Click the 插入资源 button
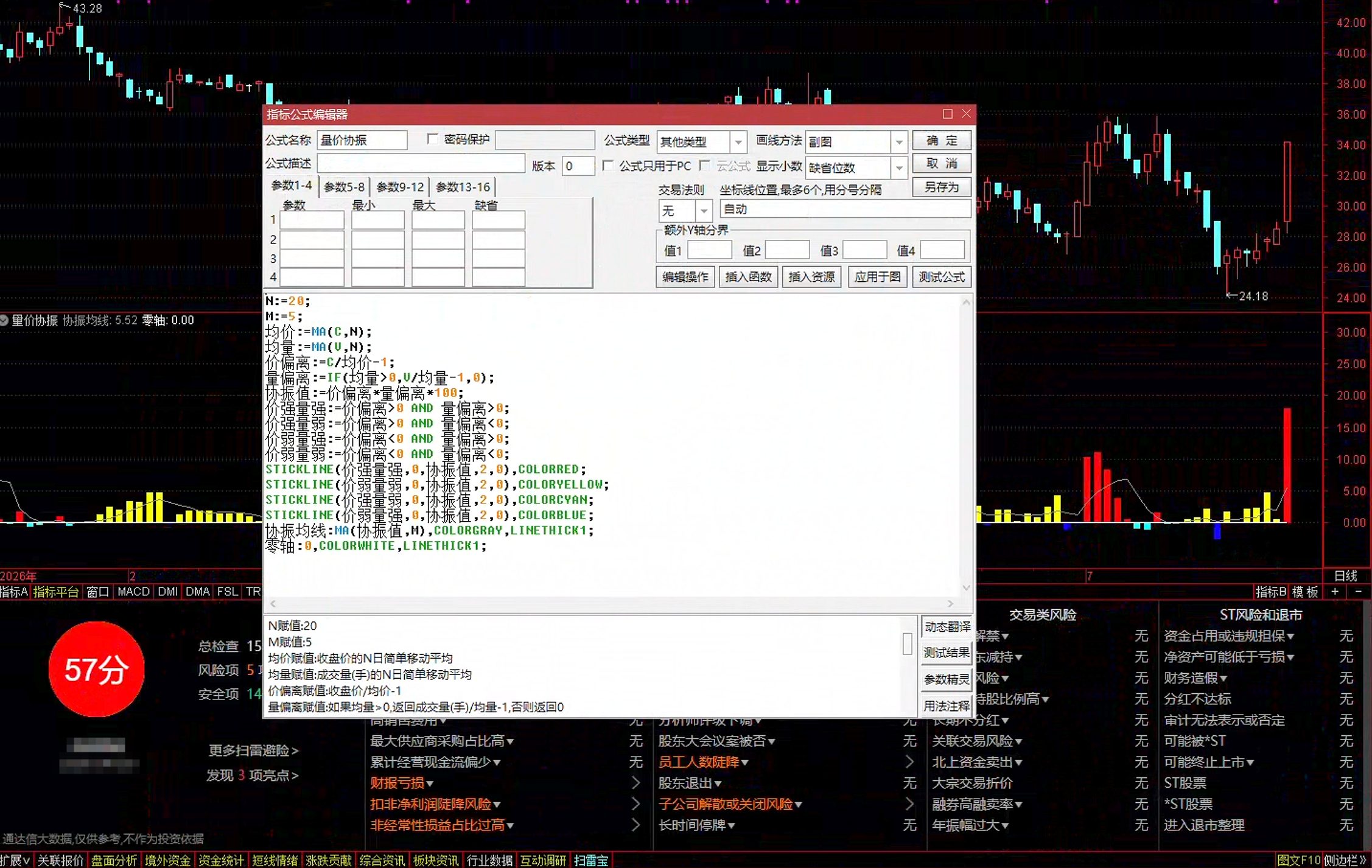This screenshot has width=1372, height=868. pos(811,277)
